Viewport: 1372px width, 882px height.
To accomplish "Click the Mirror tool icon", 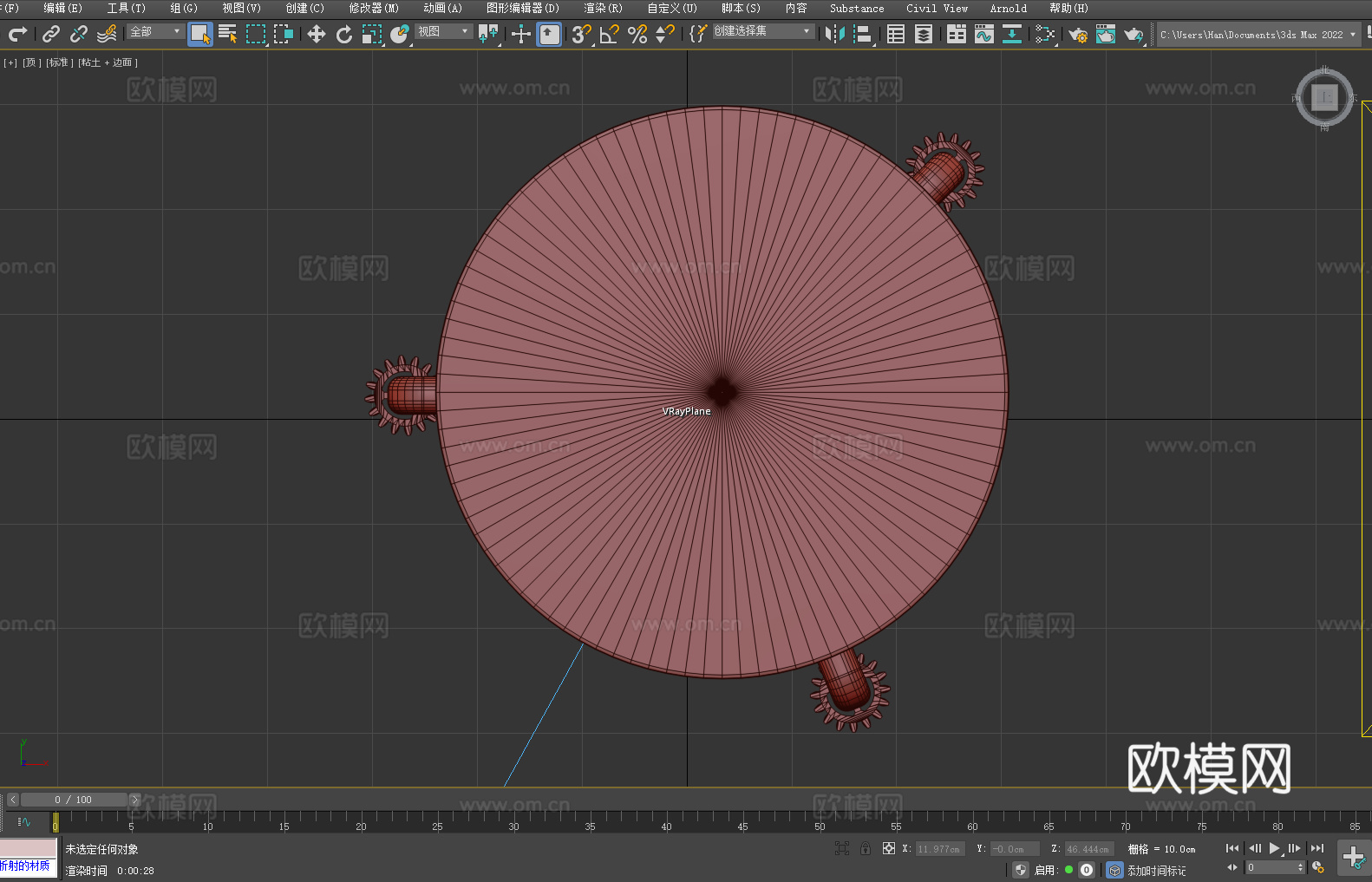I will (x=834, y=34).
